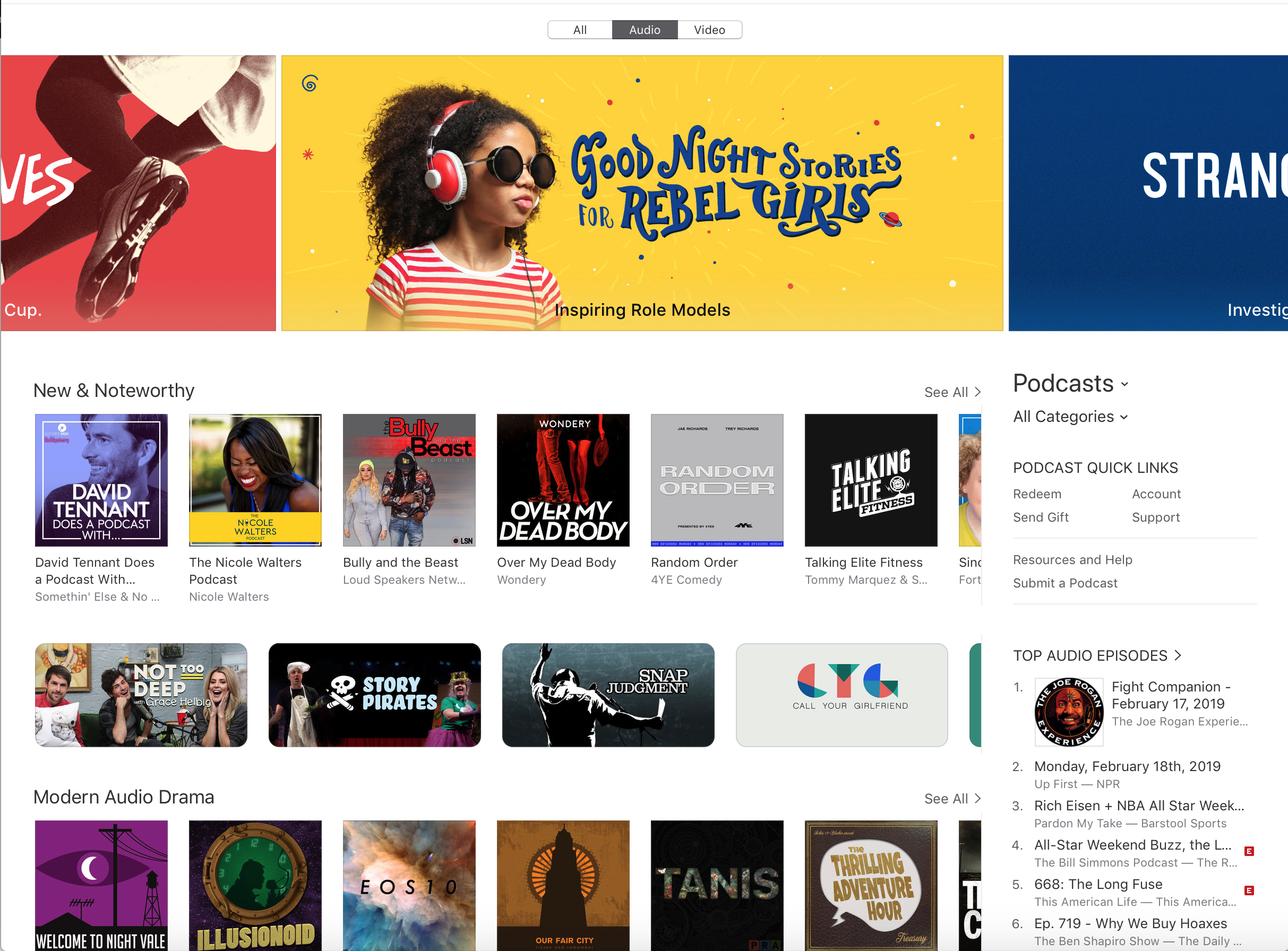Image resolution: width=1288 pixels, height=951 pixels.
Task: Expand the All Categories dropdown
Action: [1071, 416]
